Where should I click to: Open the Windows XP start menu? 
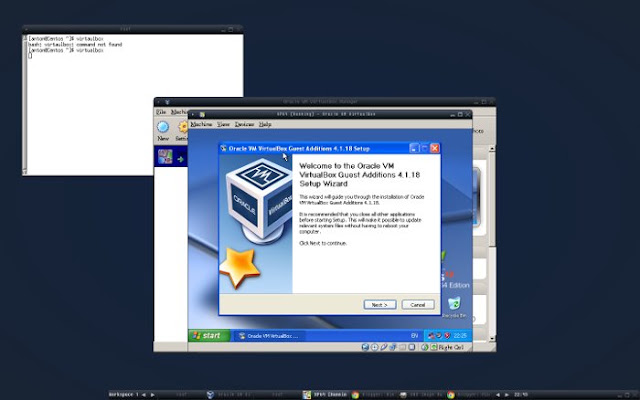(209, 336)
